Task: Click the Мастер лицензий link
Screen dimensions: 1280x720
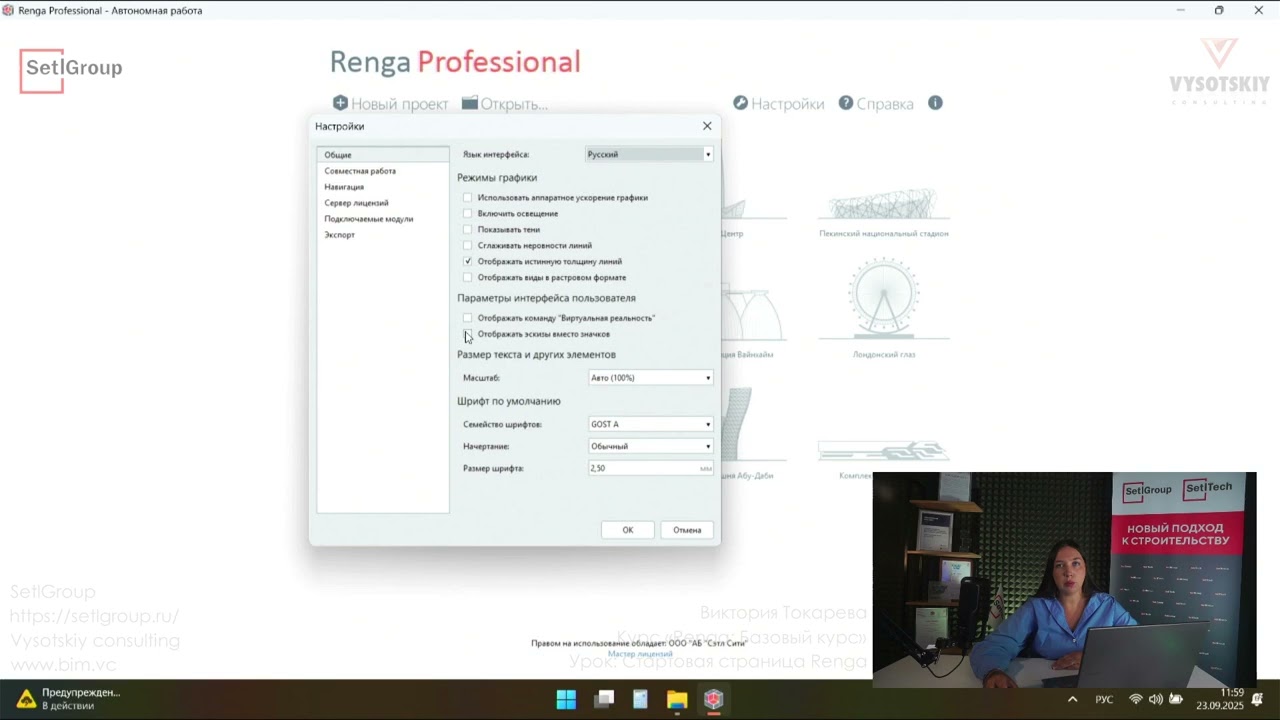Action: click(640, 654)
